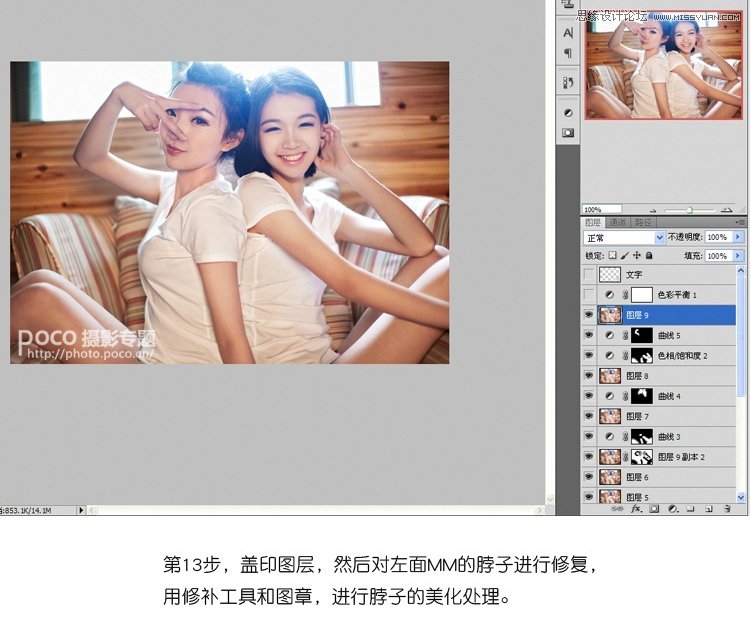Hide the 曲线 5 layer

589,335
